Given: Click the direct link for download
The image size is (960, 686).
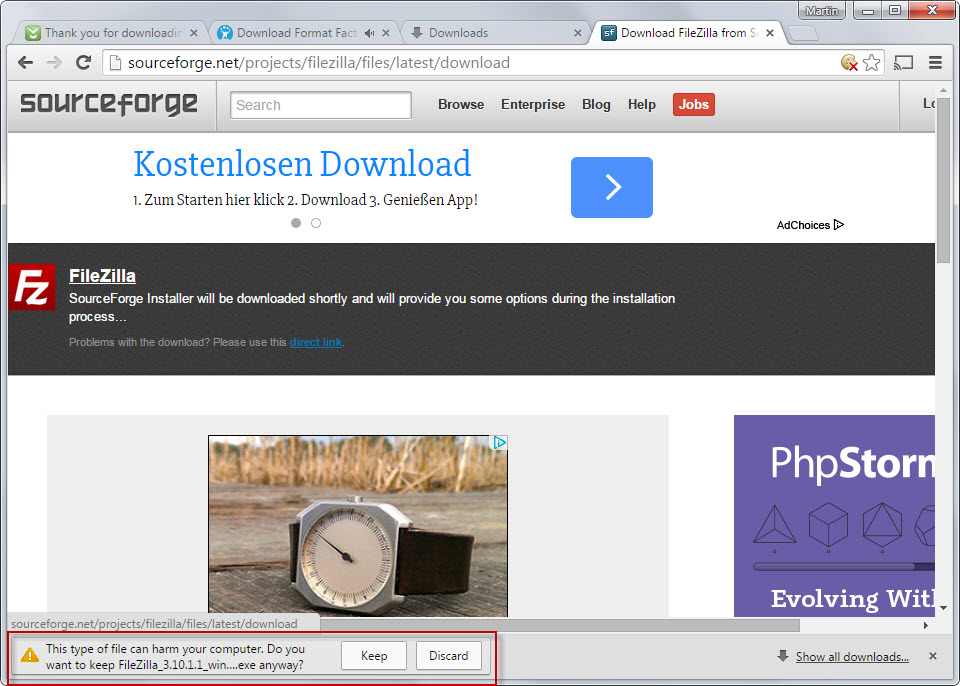Looking at the screenshot, I should point(315,342).
